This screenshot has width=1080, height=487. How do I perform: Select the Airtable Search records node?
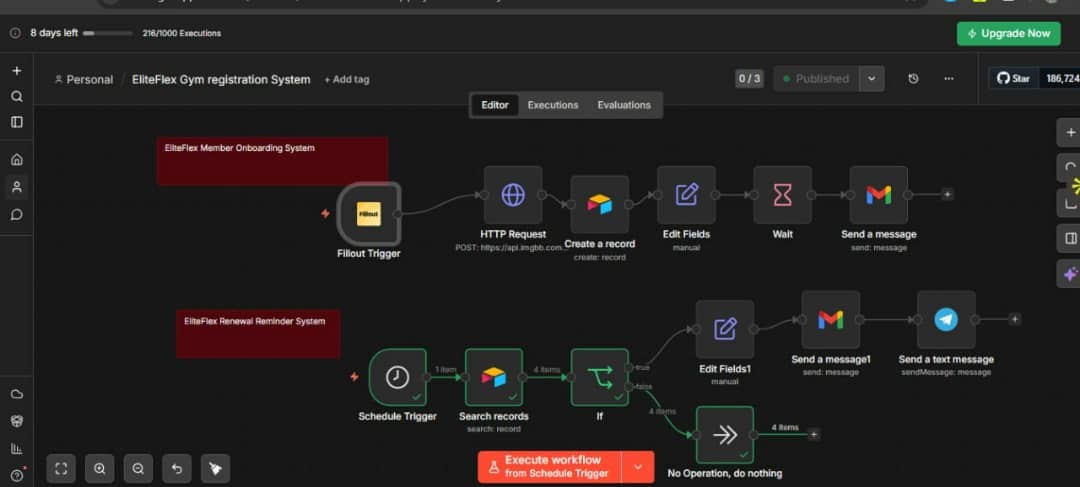494,377
